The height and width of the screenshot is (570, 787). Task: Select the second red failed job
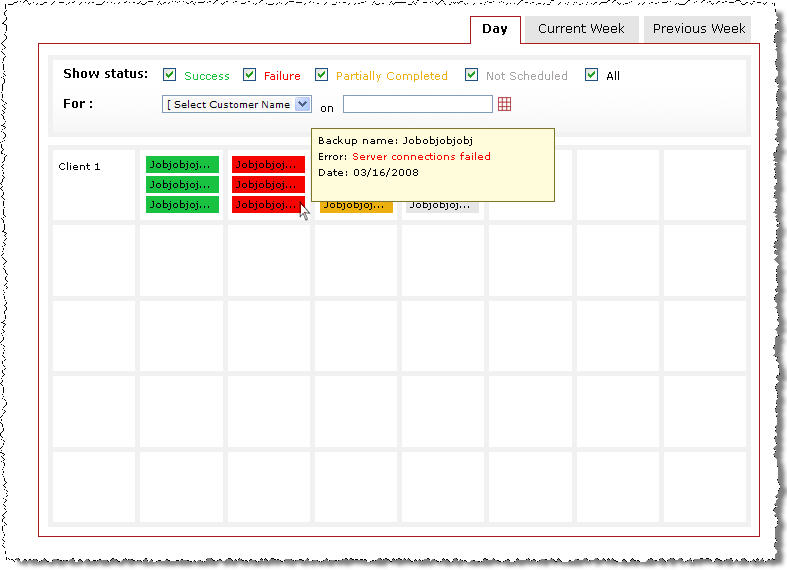point(268,185)
